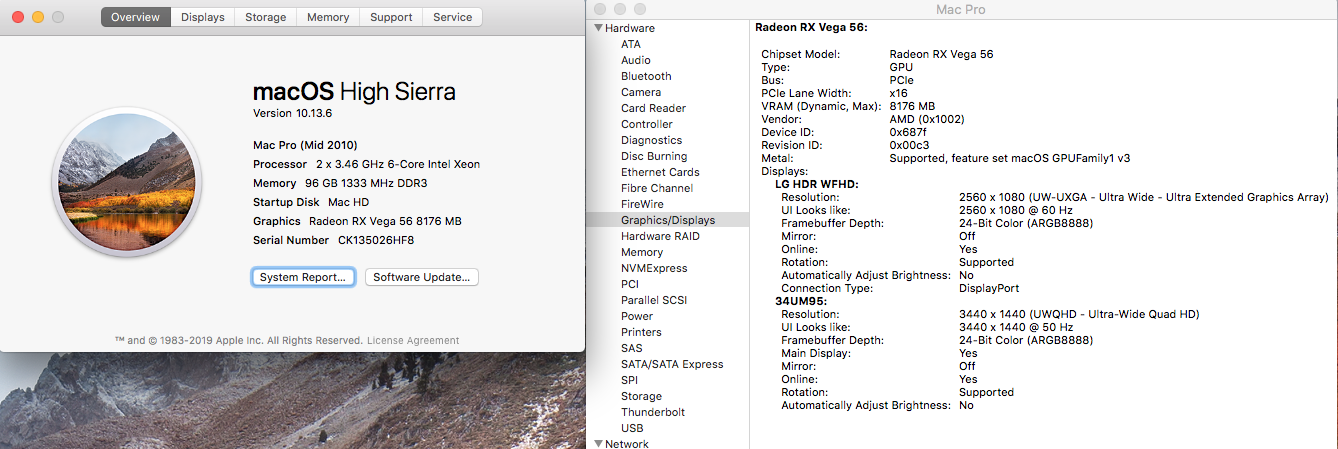Screen dimensions: 1338x449
Task: Select Bluetooth in the sidebar
Action: pos(646,76)
